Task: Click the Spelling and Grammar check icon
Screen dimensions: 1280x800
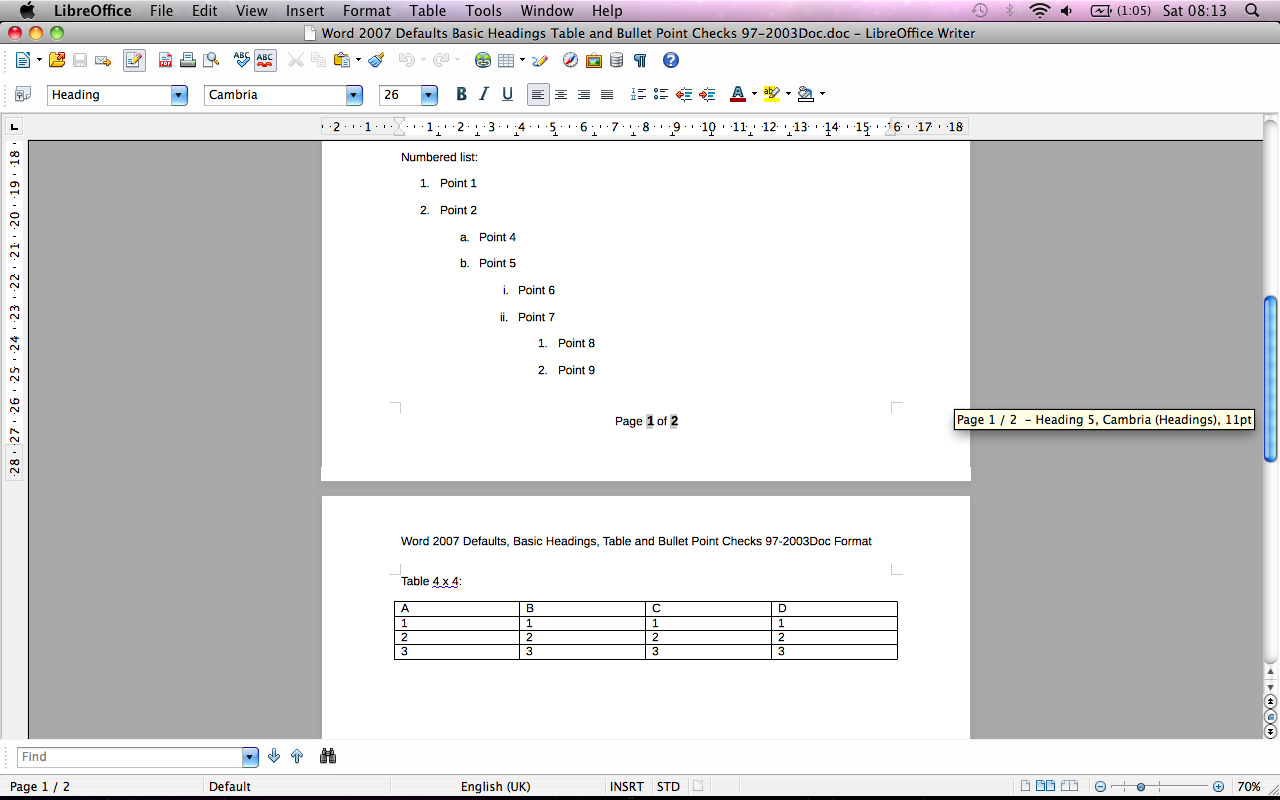Action: tap(242, 60)
